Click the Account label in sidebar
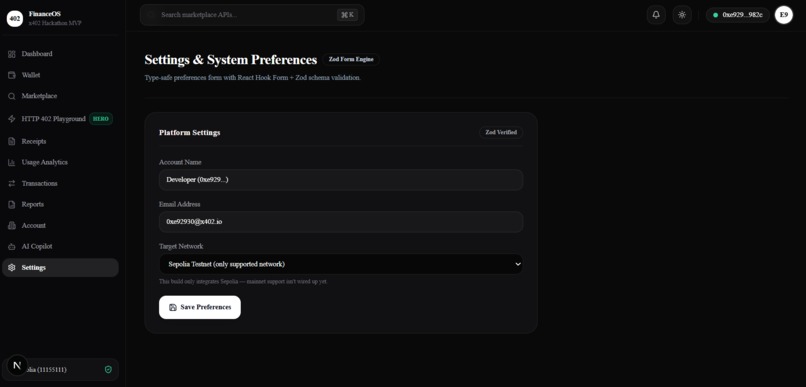The height and width of the screenshot is (387, 806). click(x=33, y=226)
